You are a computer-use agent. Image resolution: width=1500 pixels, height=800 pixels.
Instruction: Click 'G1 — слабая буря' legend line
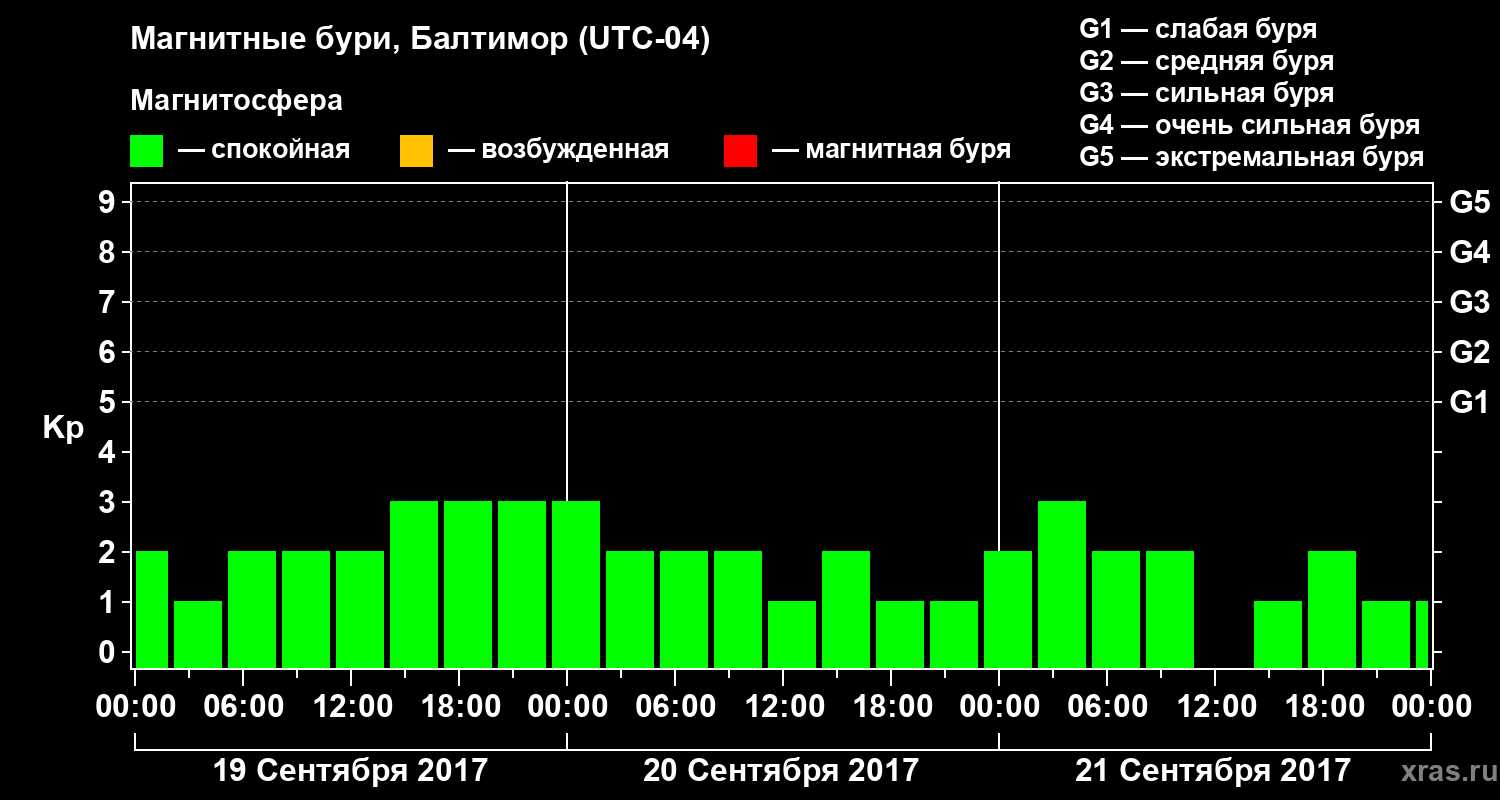[1198, 28]
